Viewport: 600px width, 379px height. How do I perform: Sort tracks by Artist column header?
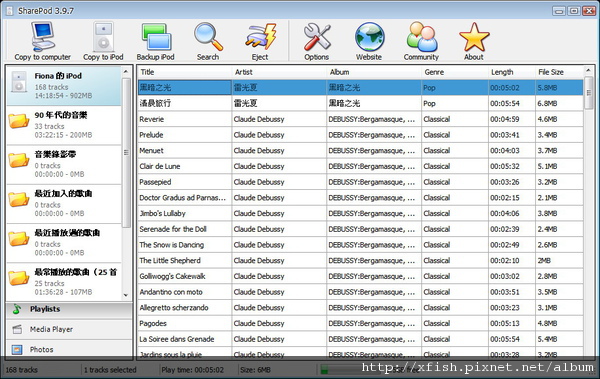[279, 72]
